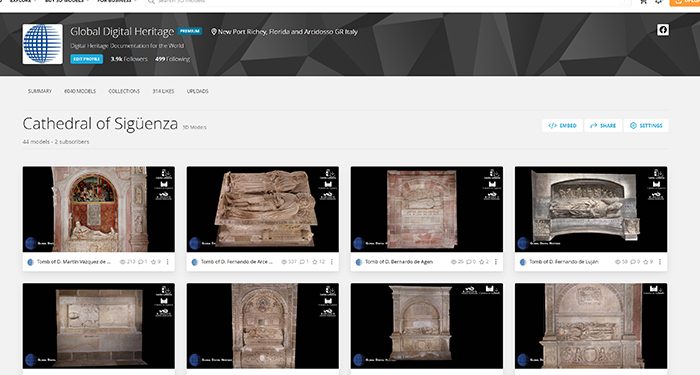Viewport: 700px width, 375px height.
Task: Open the tomb thumbnail directly below the Martín Vázquez card
Action: (x=99, y=326)
